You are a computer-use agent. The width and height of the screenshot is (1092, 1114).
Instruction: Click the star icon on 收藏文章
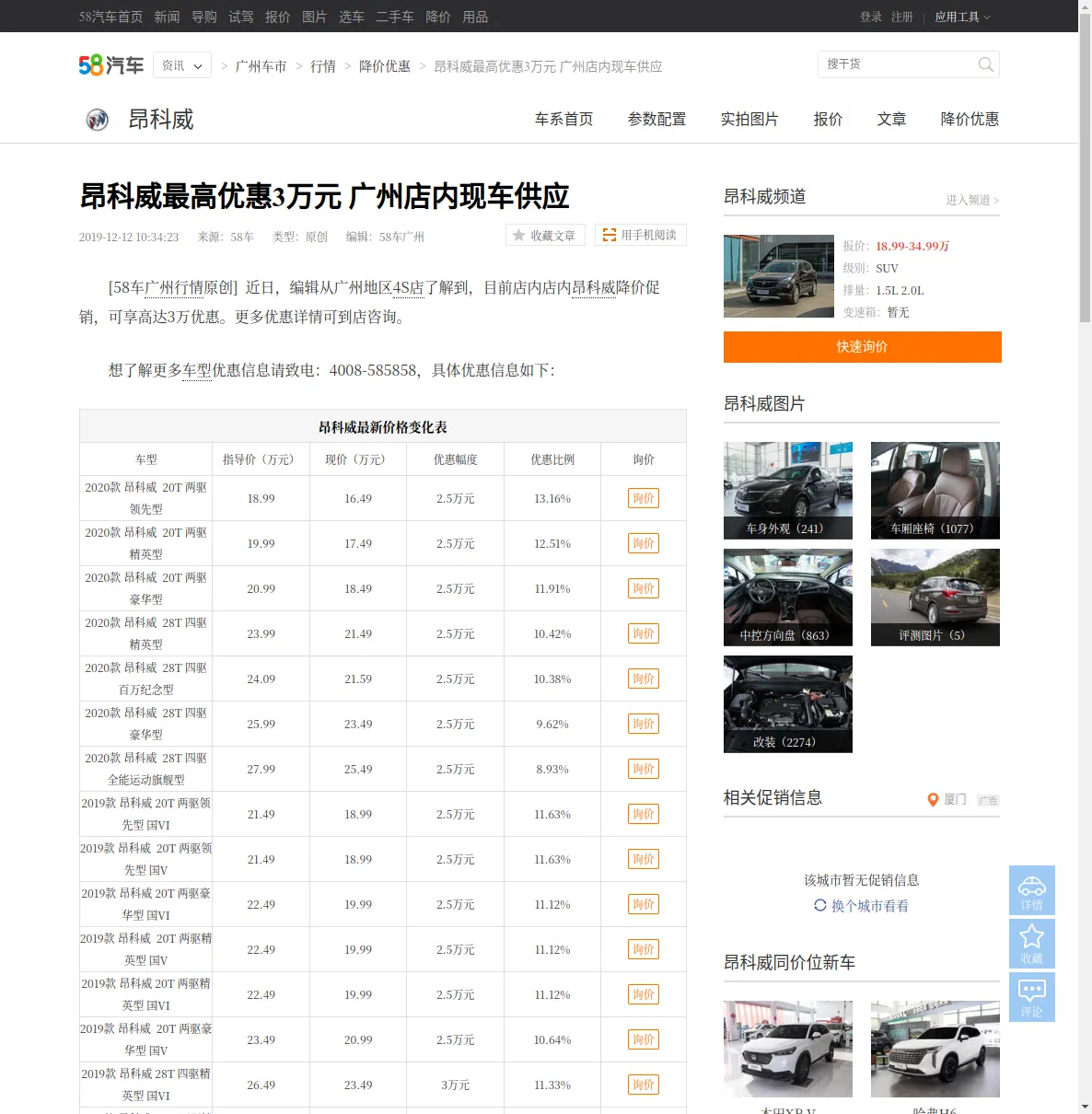pos(519,236)
